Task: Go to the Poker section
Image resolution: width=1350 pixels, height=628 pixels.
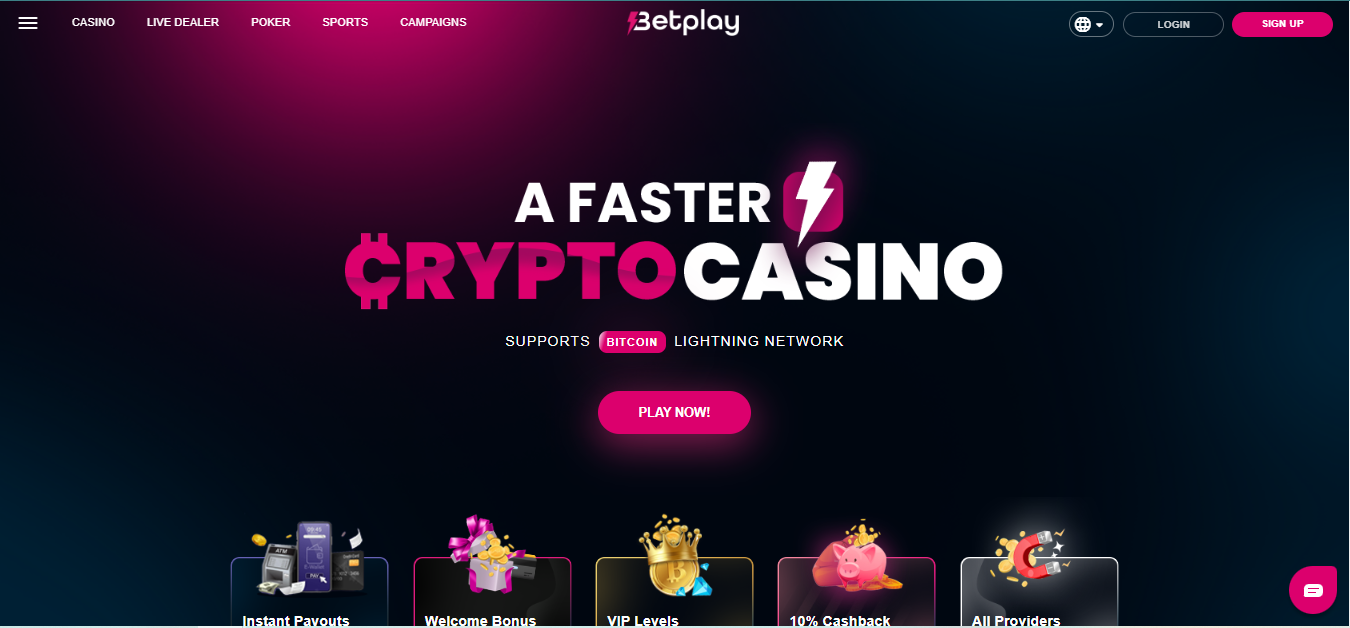Action: point(271,22)
